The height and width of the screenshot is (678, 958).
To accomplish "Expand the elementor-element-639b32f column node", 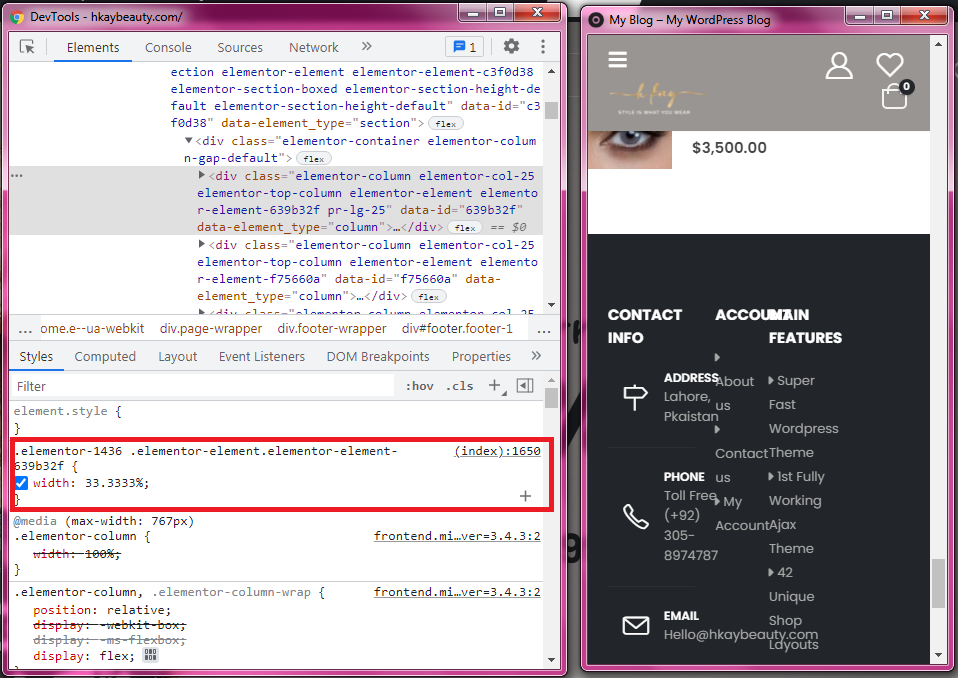I will [202, 175].
